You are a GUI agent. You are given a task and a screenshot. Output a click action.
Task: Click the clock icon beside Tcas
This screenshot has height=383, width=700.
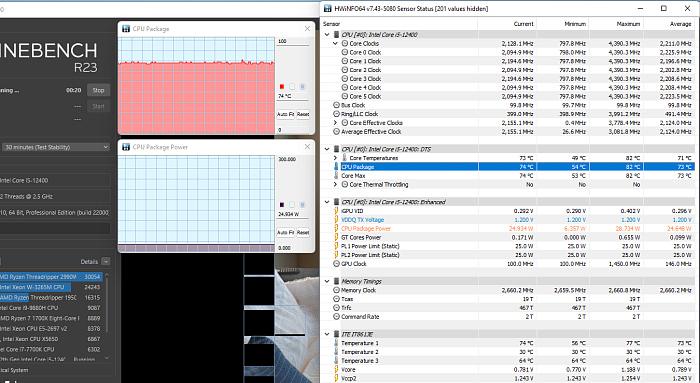[336, 299]
